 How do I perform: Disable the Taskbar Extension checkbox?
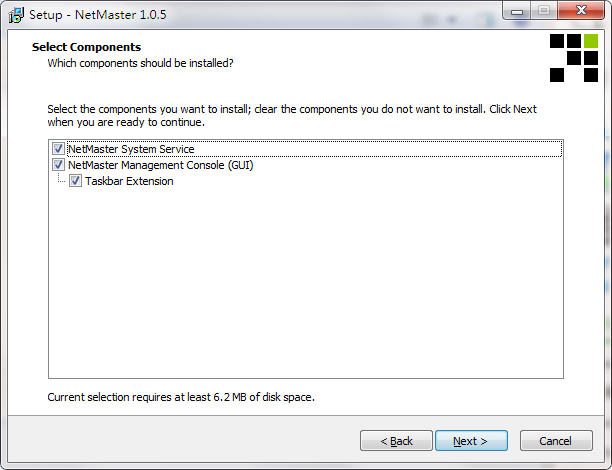point(76,181)
